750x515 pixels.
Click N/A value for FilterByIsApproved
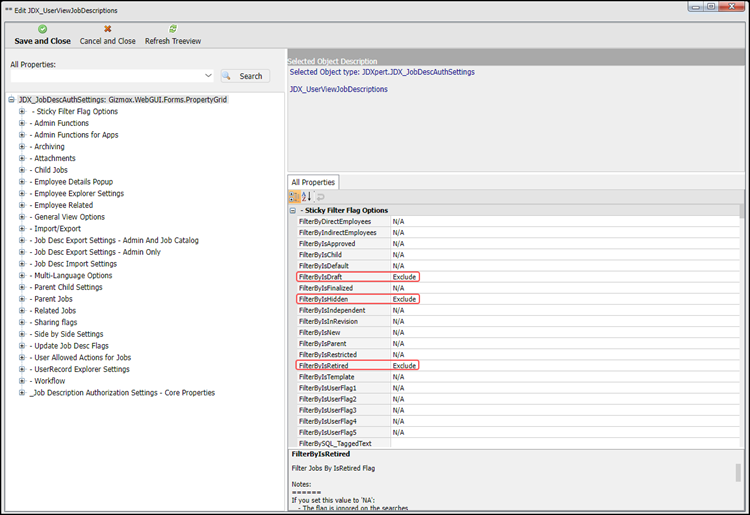398,243
